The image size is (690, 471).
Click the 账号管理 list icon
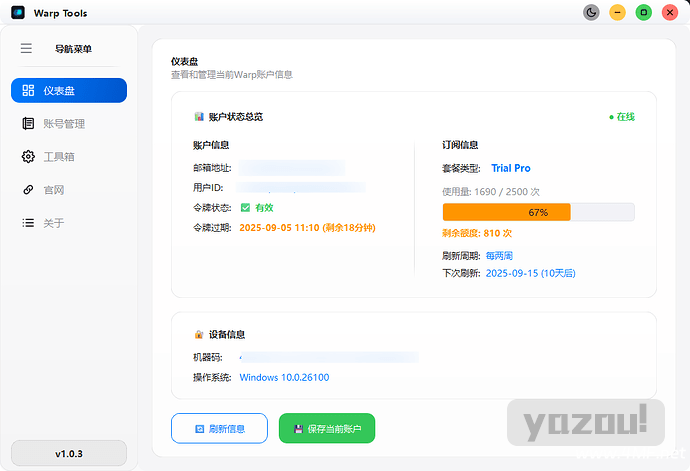(28, 124)
